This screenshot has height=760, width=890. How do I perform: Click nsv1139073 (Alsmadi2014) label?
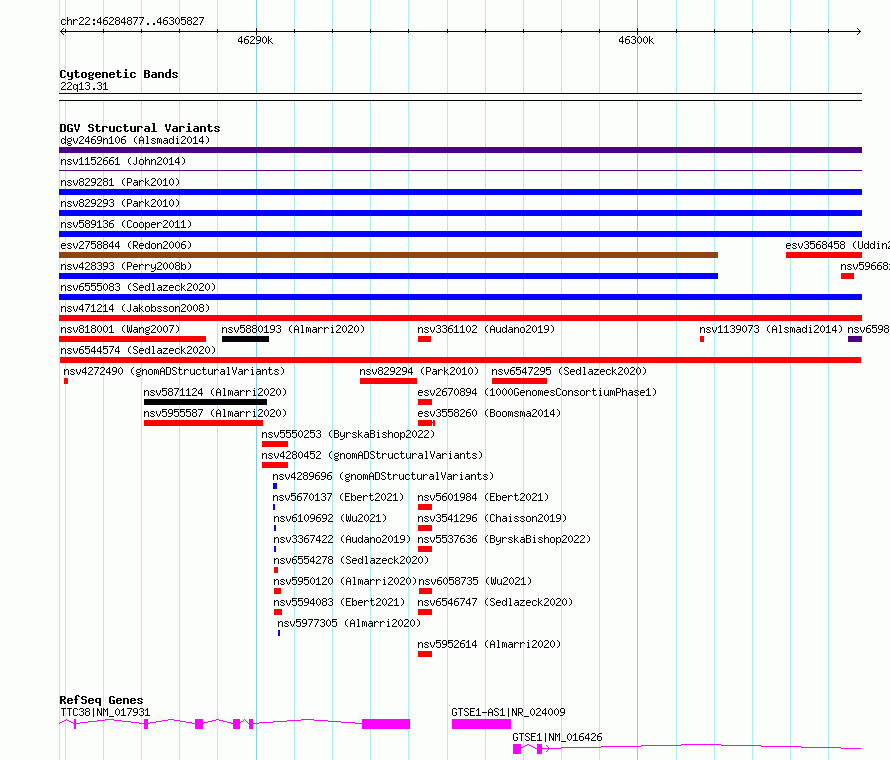pyautogui.click(x=771, y=329)
